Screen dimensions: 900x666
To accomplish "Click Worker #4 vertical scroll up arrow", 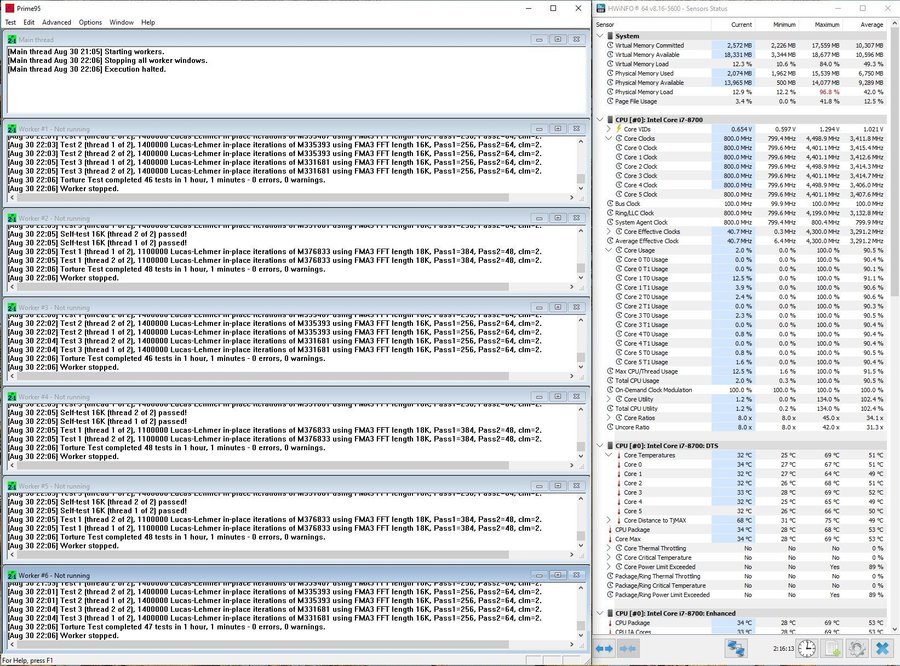I will (581, 409).
